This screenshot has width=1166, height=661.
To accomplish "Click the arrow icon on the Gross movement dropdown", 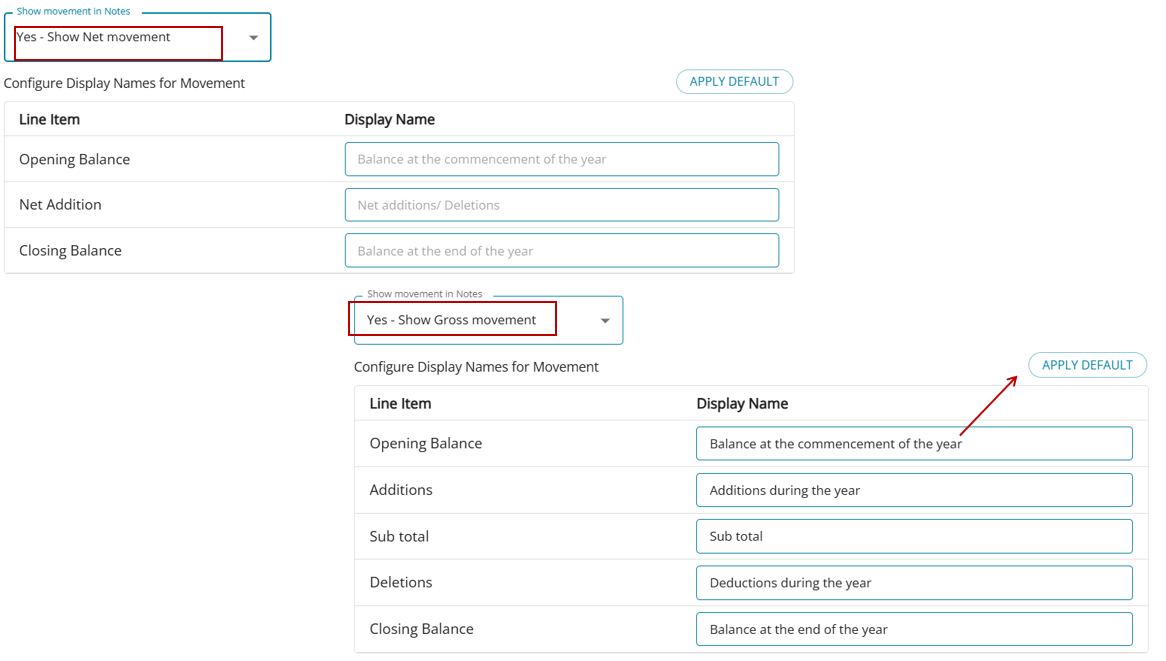I will (x=605, y=321).
